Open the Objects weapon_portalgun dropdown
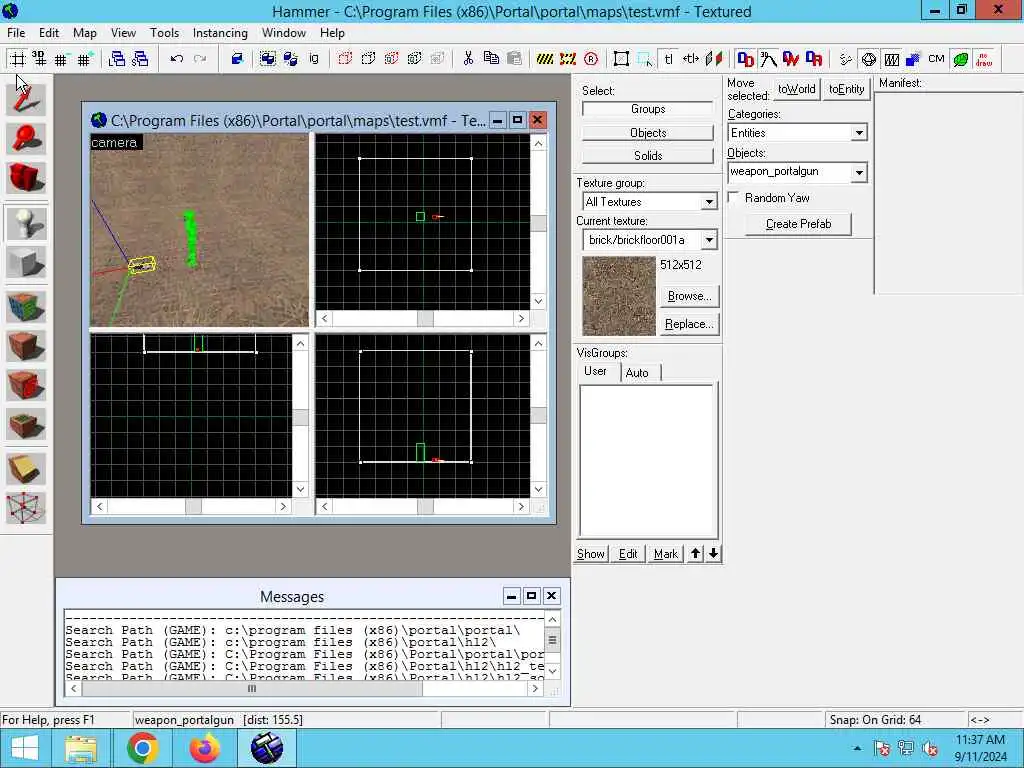 click(859, 172)
